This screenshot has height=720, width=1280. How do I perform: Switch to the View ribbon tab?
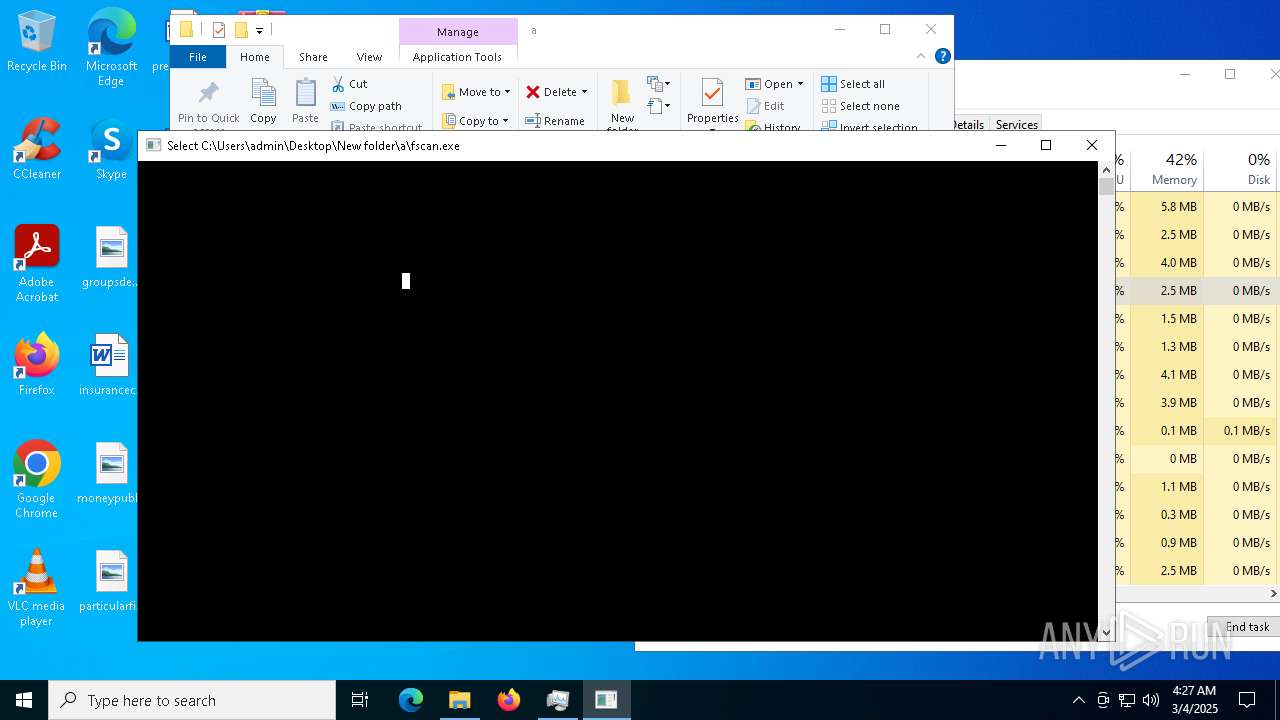369,57
